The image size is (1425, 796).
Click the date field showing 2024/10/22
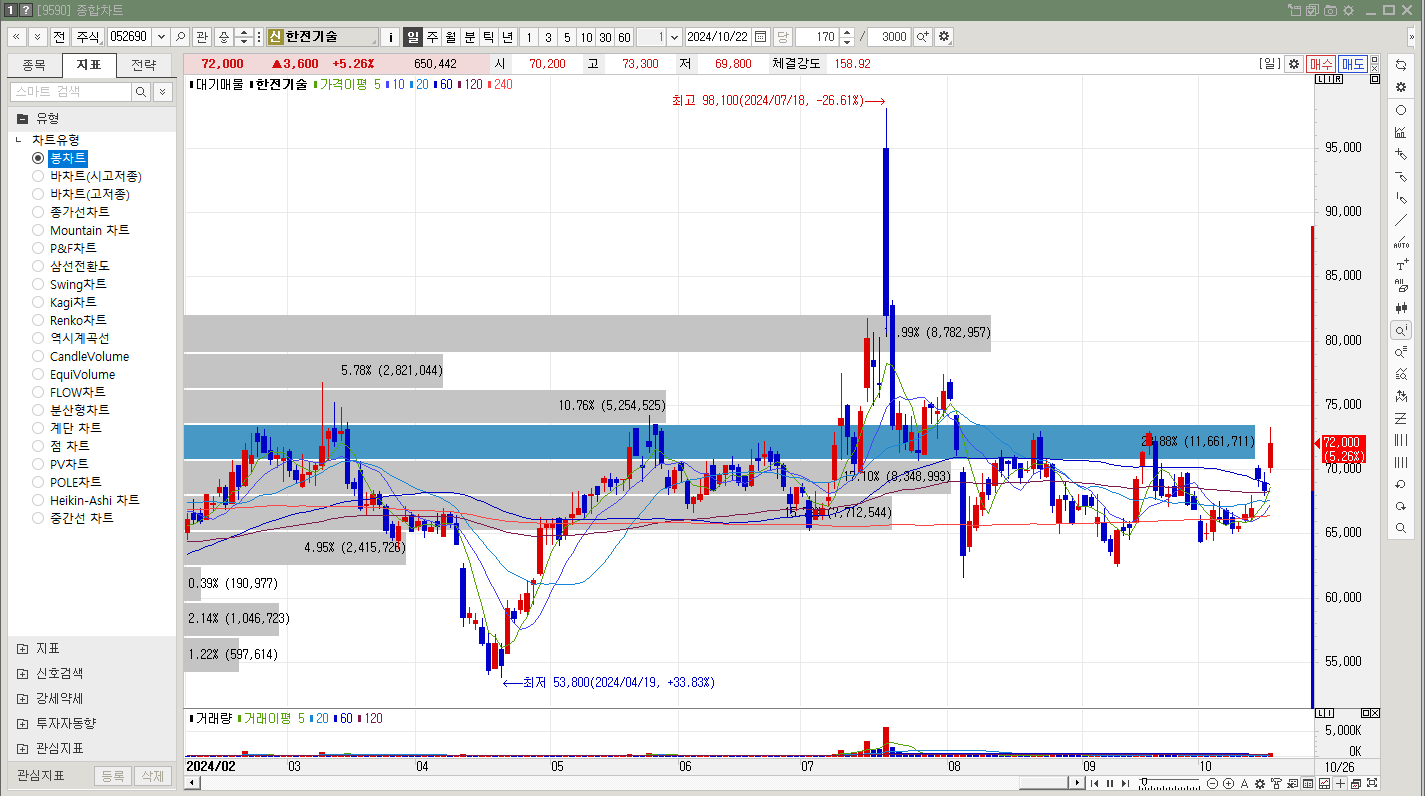[x=718, y=36]
